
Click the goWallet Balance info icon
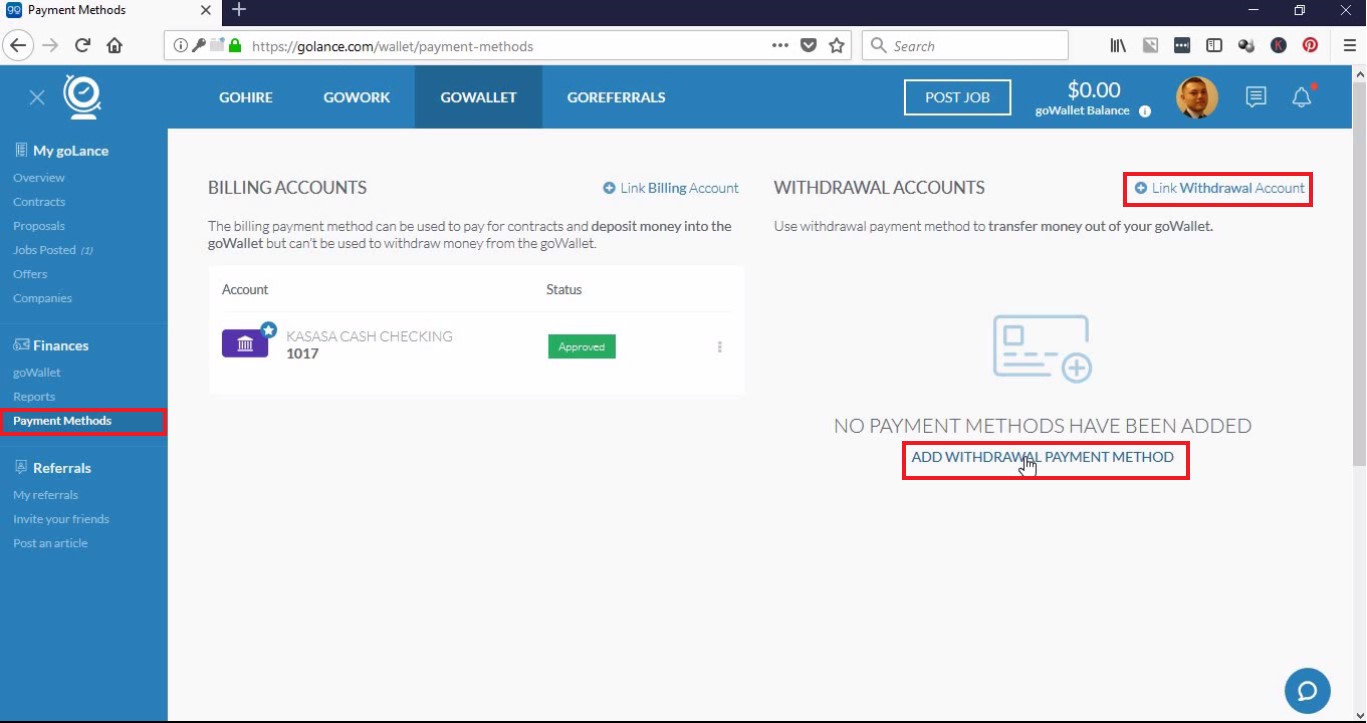tap(1145, 111)
